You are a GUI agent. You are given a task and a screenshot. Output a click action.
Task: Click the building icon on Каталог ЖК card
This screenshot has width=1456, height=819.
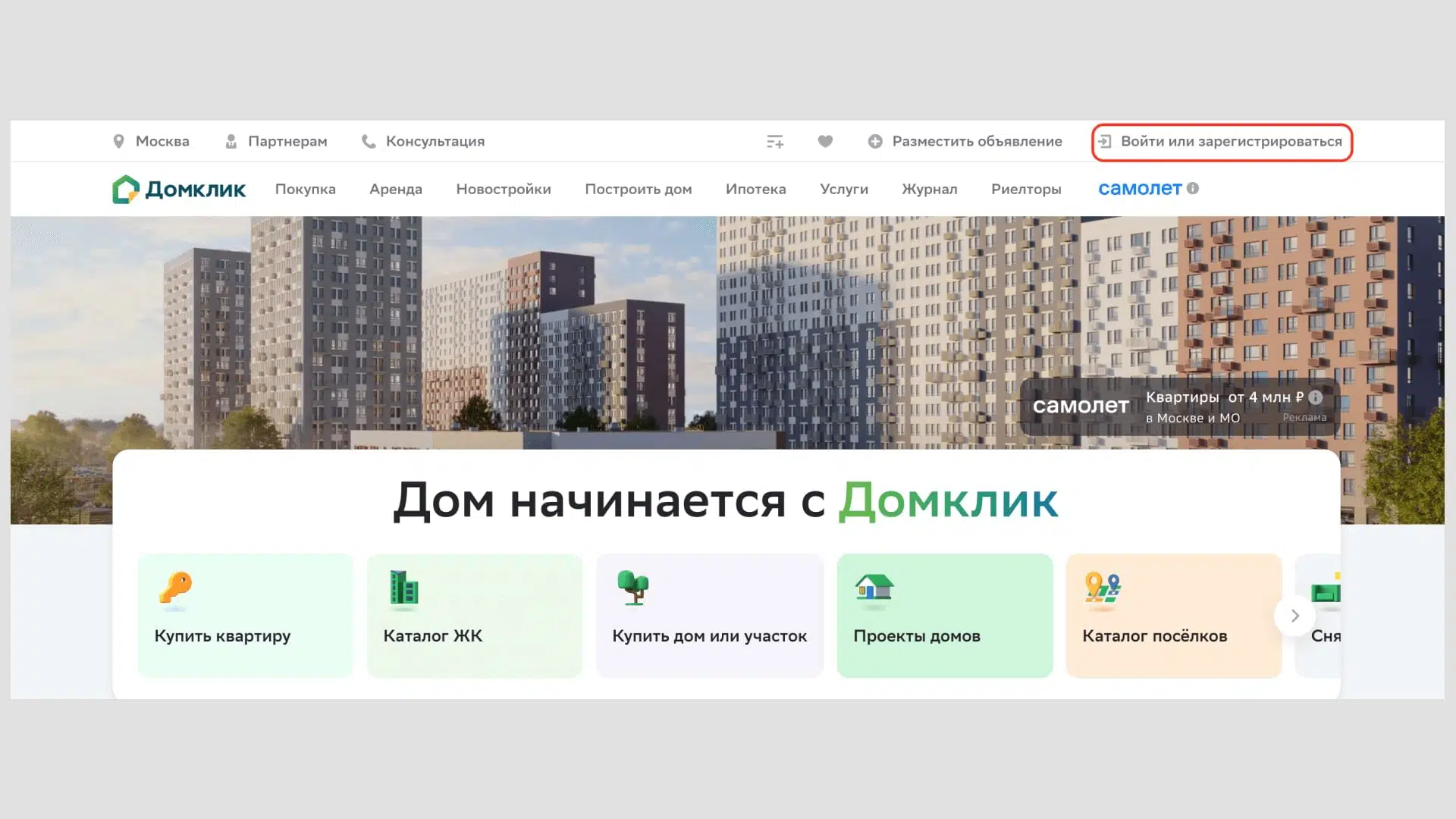click(403, 590)
